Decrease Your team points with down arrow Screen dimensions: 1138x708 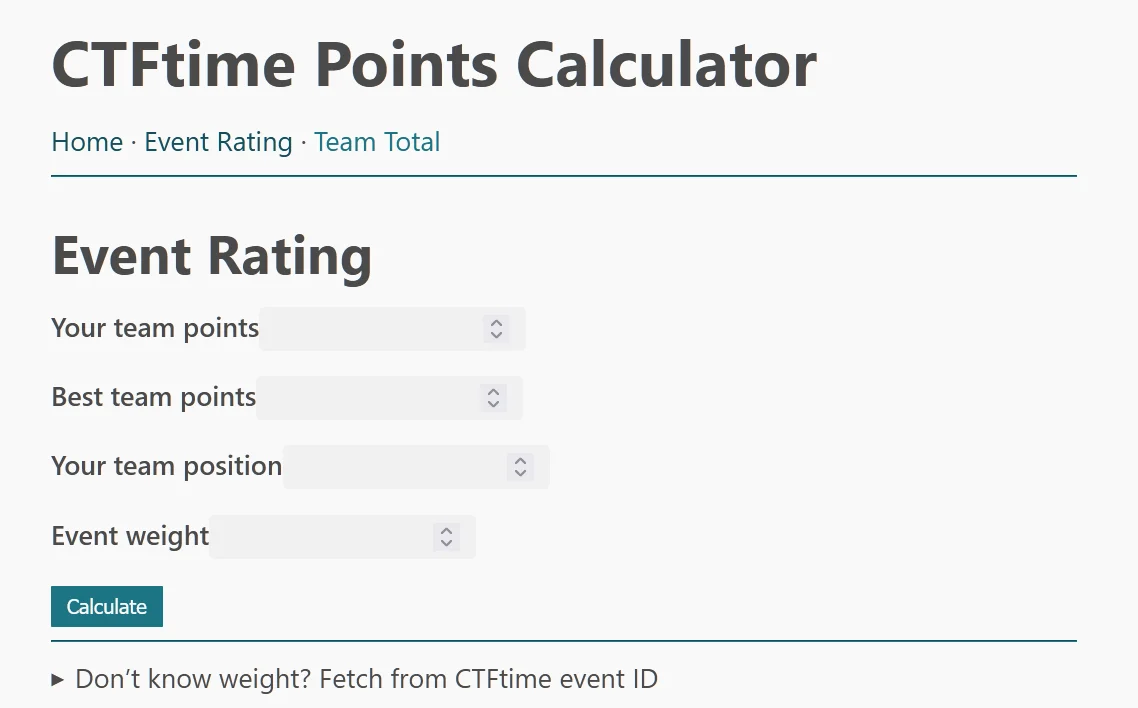coord(497,335)
